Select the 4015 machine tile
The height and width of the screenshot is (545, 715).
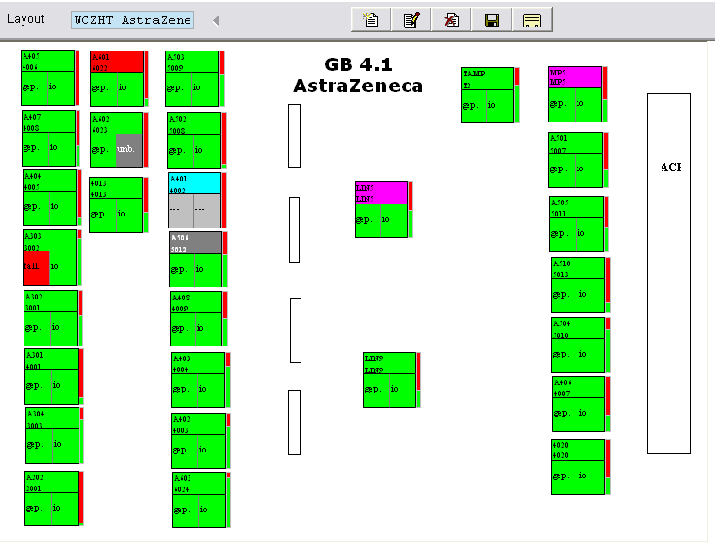point(116,205)
